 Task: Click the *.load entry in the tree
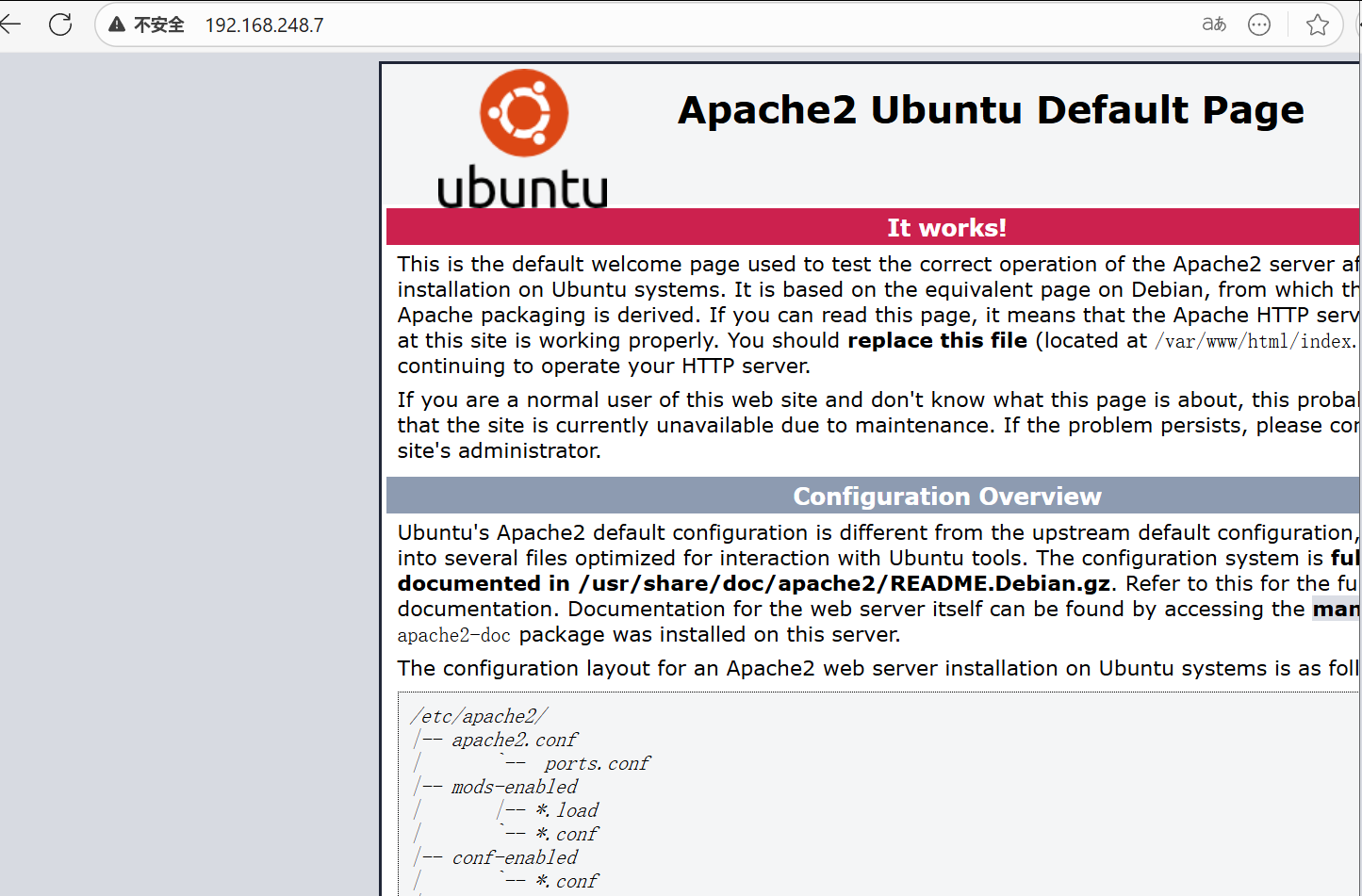tap(567, 810)
